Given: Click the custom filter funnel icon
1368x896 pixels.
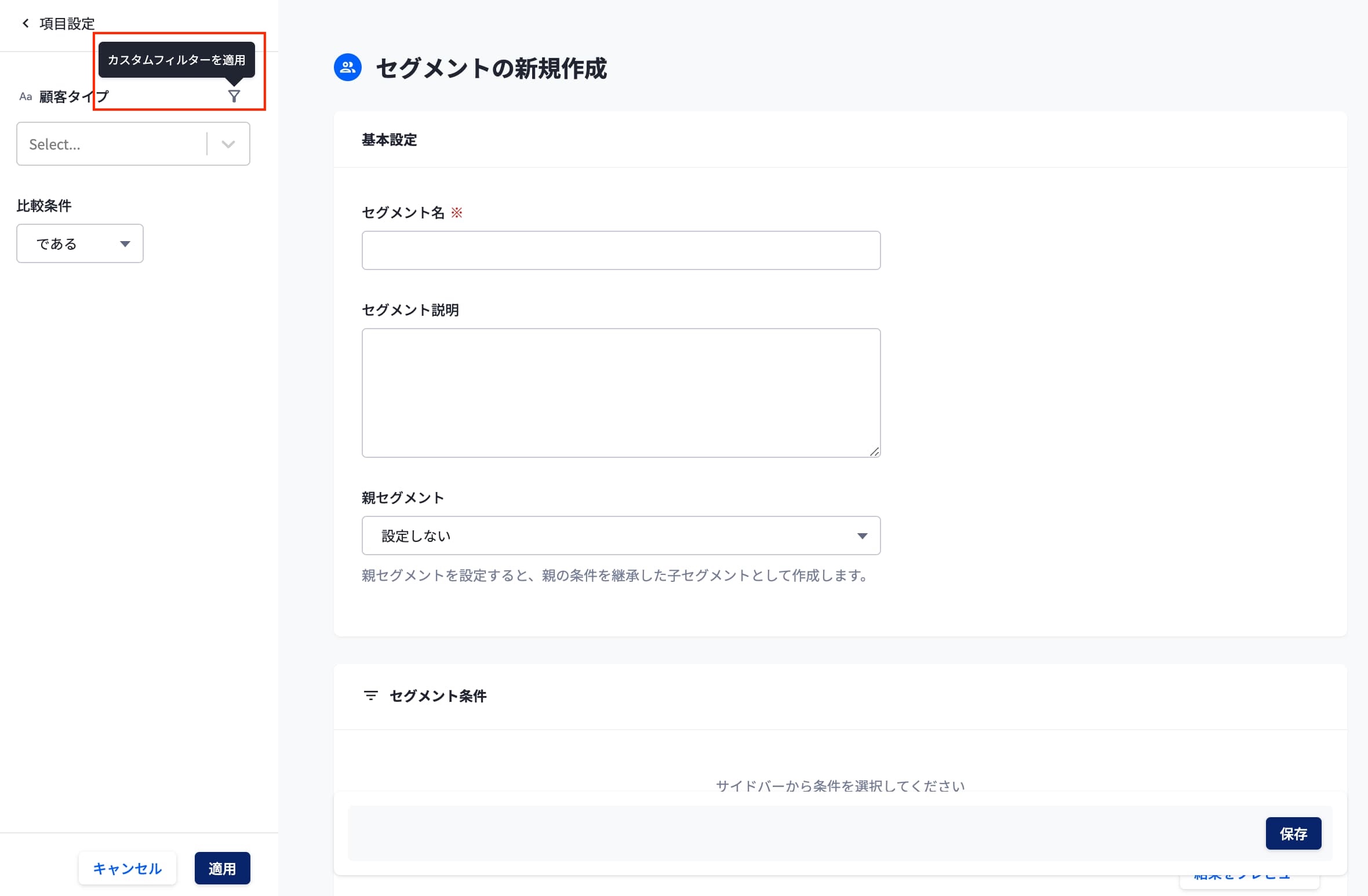Looking at the screenshot, I should [234, 96].
